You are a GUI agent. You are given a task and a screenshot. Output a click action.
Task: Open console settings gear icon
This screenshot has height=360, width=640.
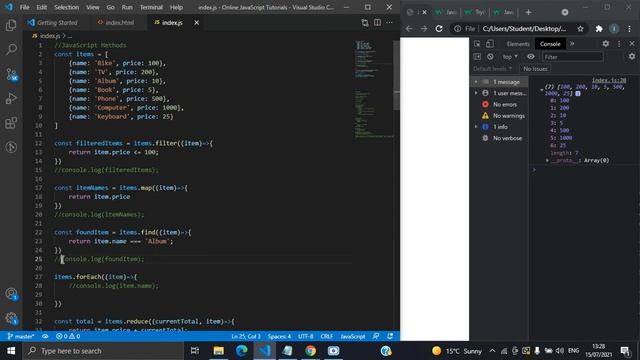point(632,57)
